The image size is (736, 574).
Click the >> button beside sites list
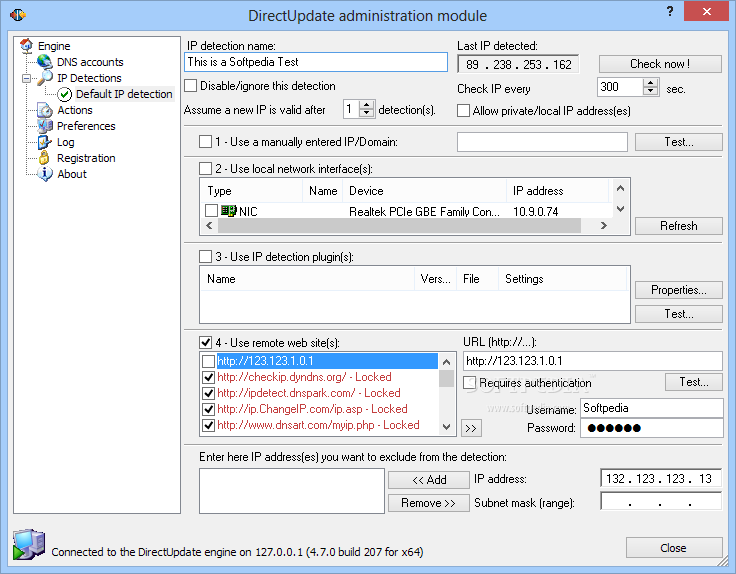[x=471, y=428]
